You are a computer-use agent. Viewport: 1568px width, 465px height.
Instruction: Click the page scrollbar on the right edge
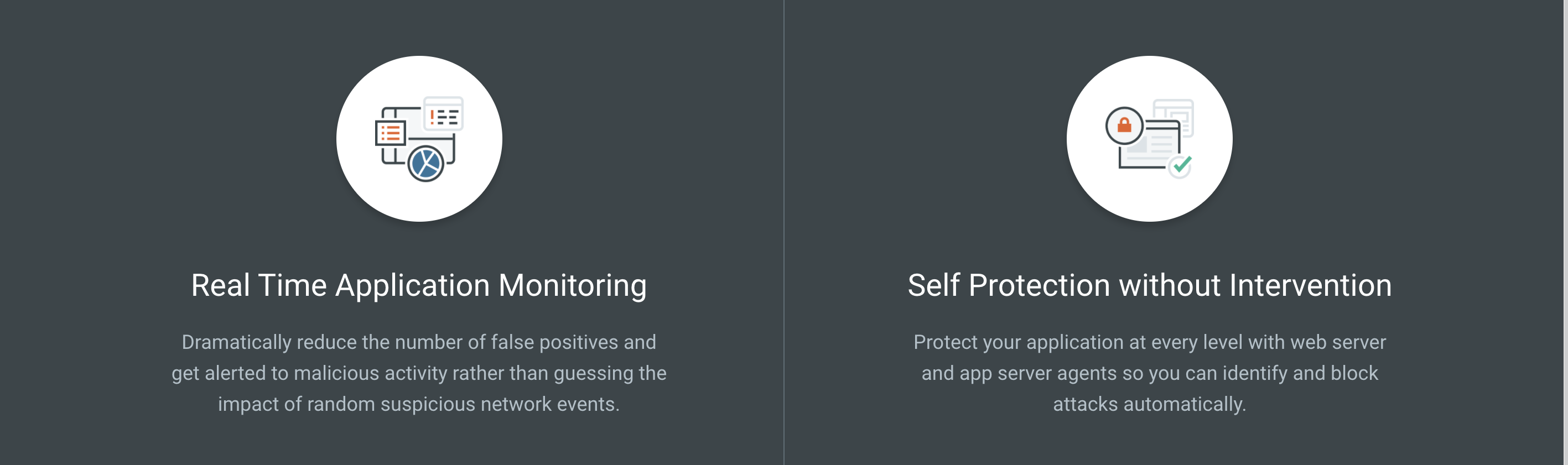(x=1565, y=232)
